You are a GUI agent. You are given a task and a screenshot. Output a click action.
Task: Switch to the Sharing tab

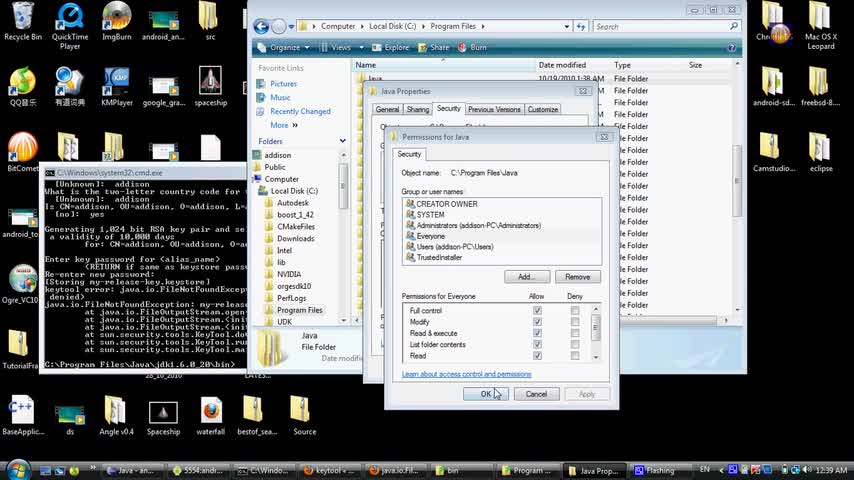[x=418, y=110]
